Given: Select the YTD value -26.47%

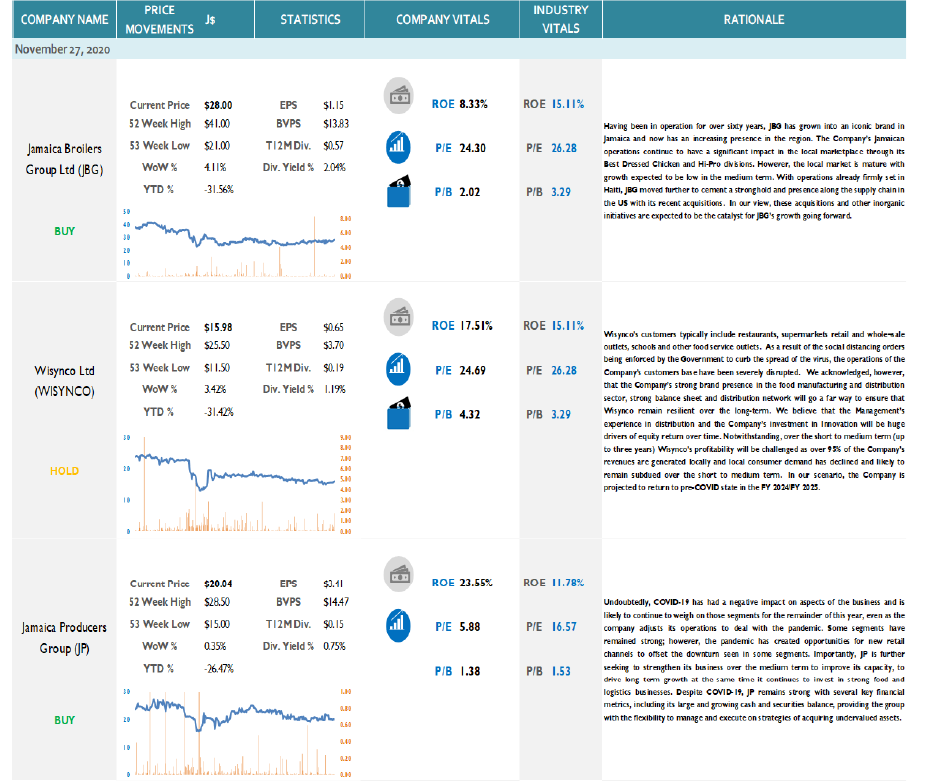Looking at the screenshot, I should [x=218, y=669].
